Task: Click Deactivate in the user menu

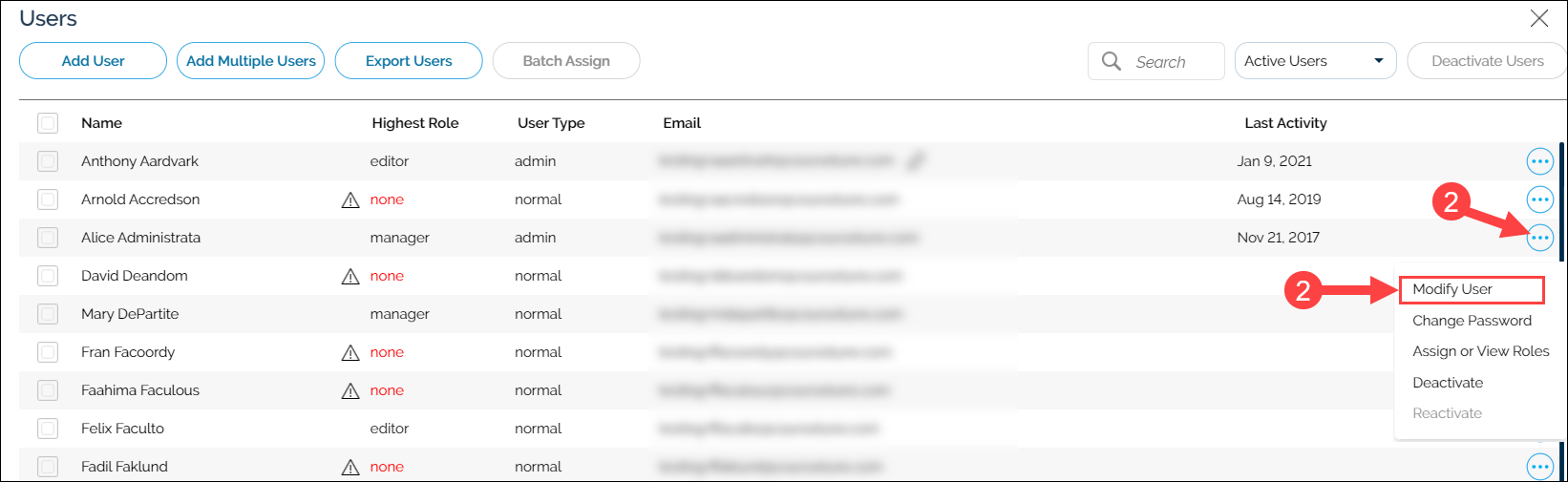Action: [1448, 383]
